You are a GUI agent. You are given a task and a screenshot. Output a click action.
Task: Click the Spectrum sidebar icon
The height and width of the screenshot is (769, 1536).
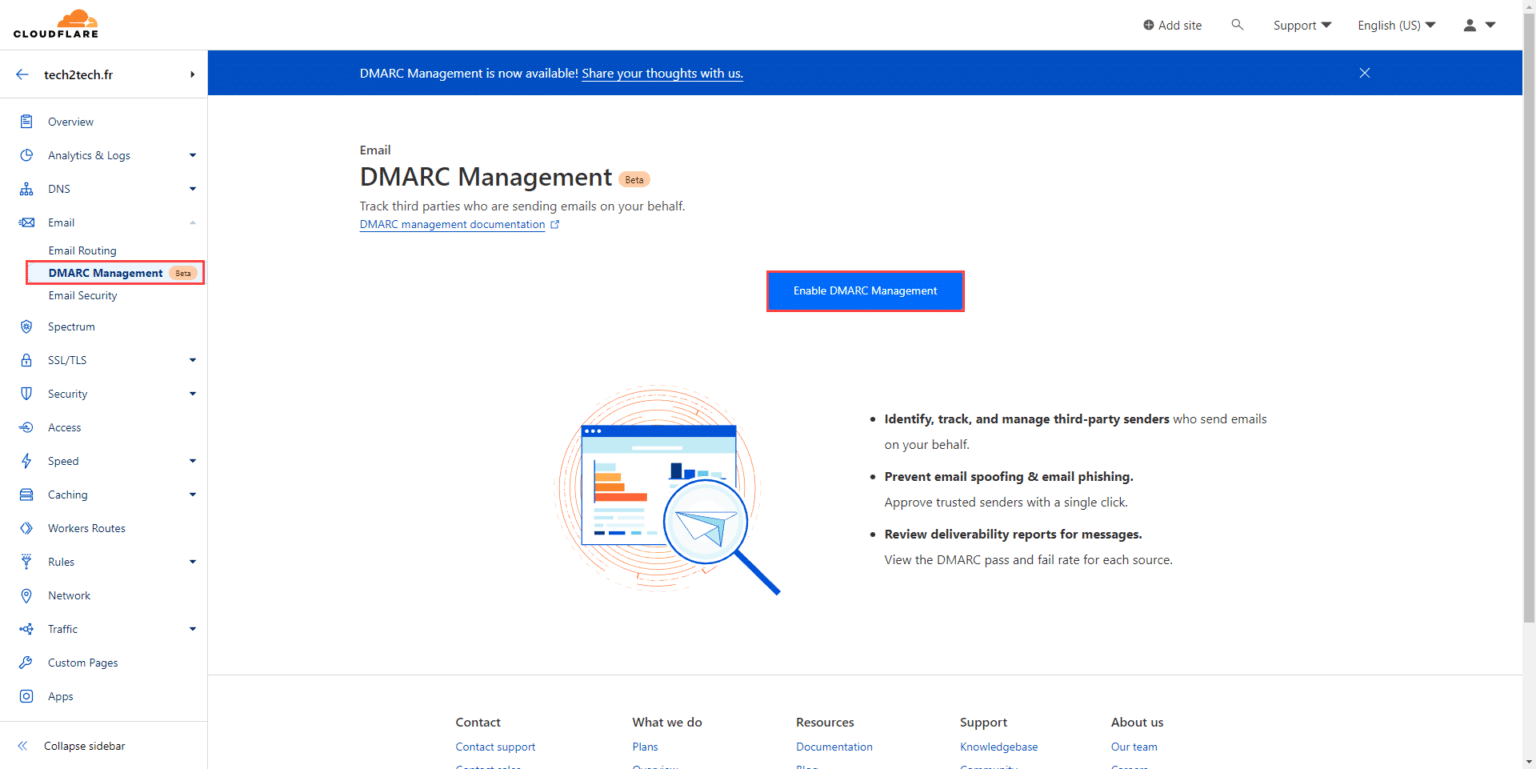(70, 326)
